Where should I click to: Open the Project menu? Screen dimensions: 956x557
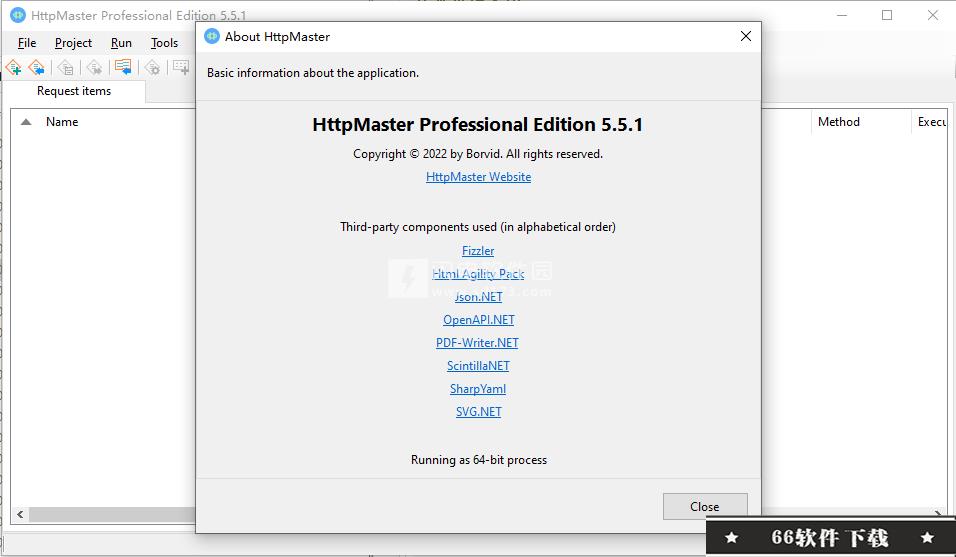pyautogui.click(x=73, y=43)
